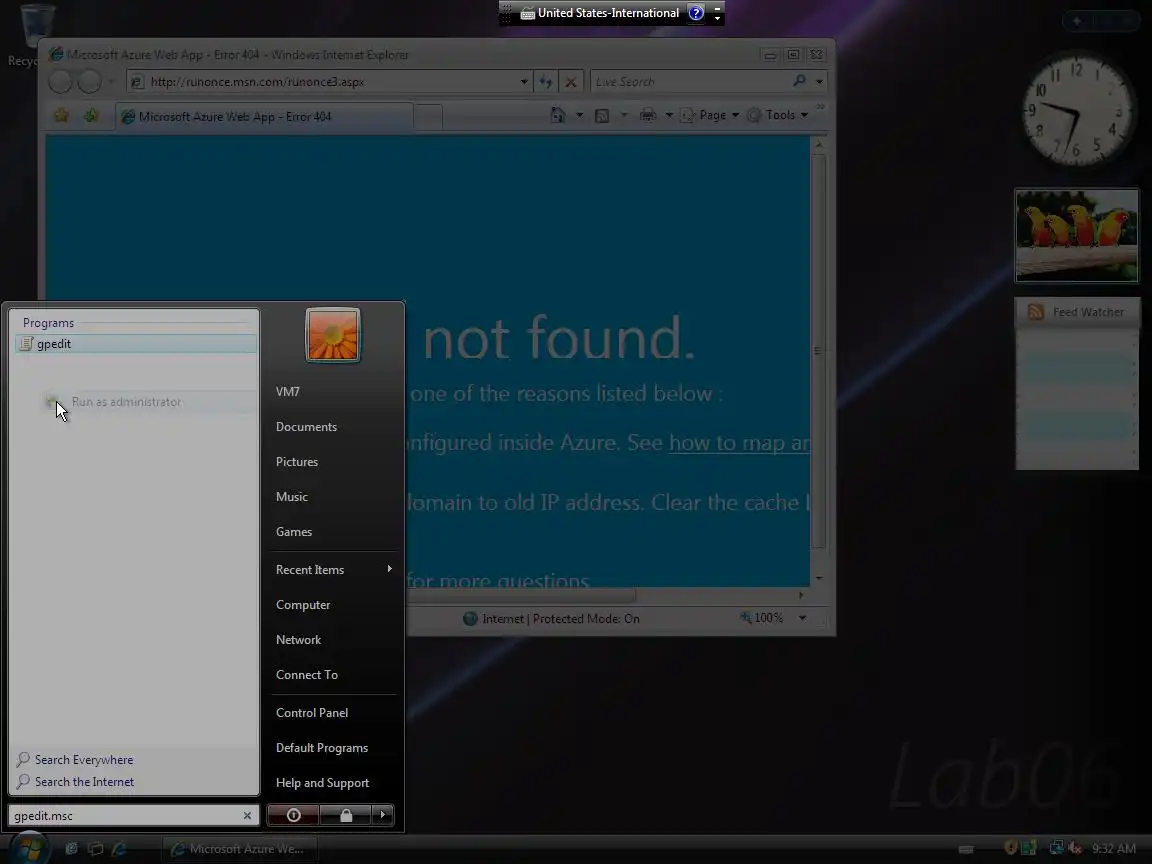Click the user account picture
The width and height of the screenshot is (1152, 864).
(333, 335)
